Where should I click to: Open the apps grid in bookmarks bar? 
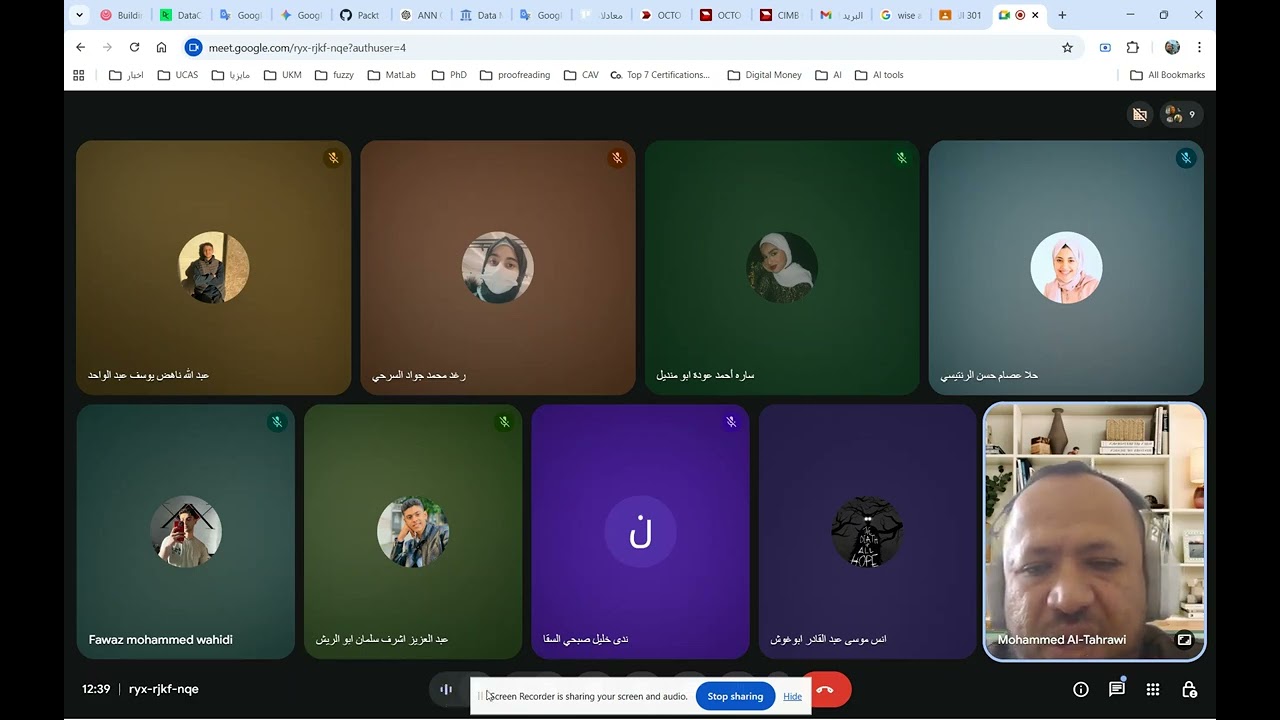tap(79, 75)
